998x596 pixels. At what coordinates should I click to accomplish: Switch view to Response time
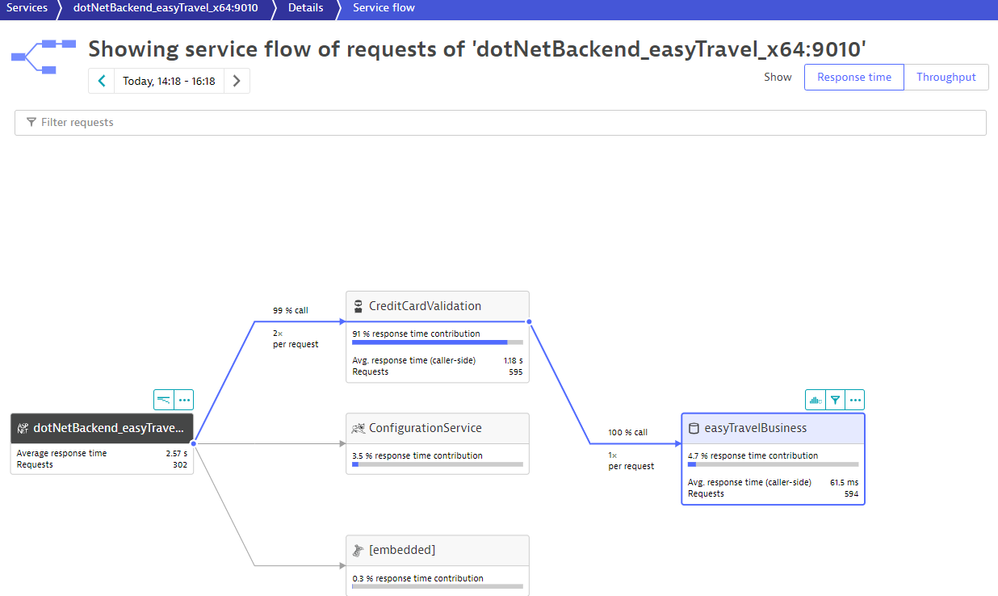pos(854,77)
